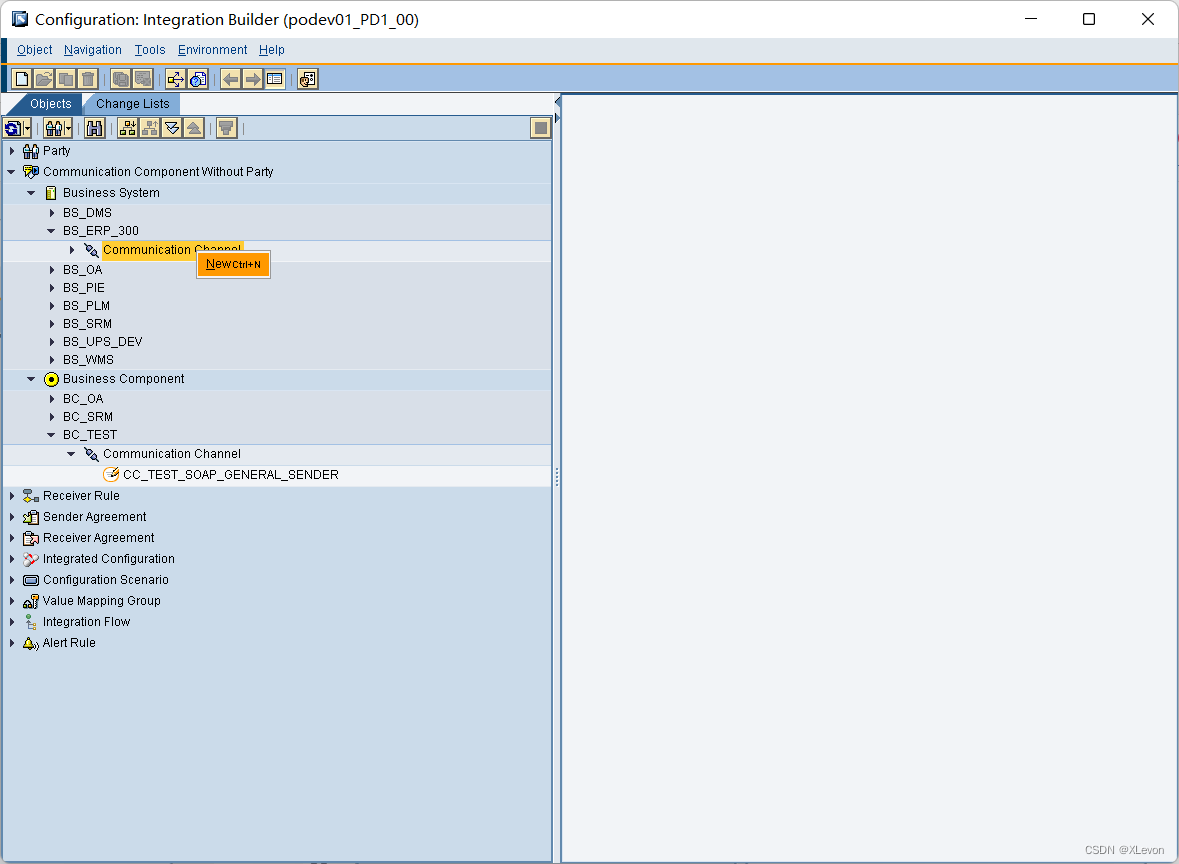
Task: Expand the BS_SRM node
Action: [x=52, y=324]
